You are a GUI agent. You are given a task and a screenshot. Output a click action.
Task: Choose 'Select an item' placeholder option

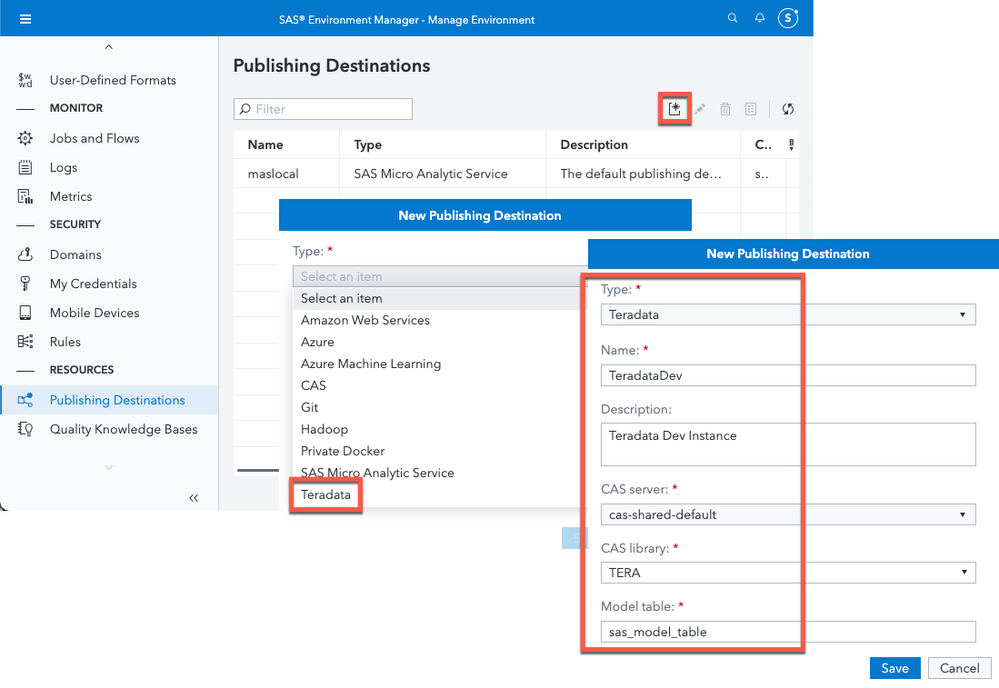click(x=341, y=298)
